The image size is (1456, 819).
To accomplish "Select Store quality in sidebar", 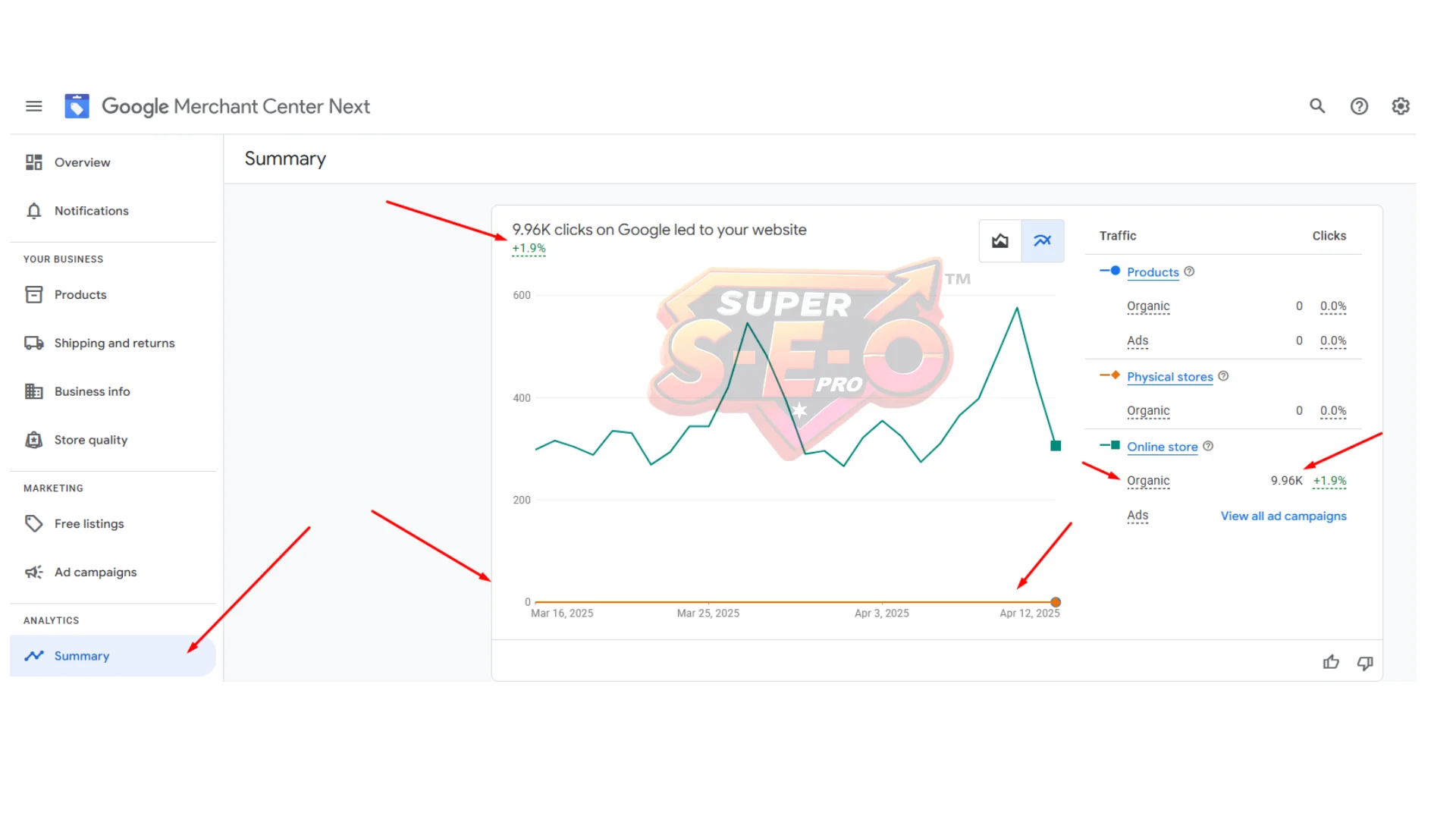I will [90, 440].
